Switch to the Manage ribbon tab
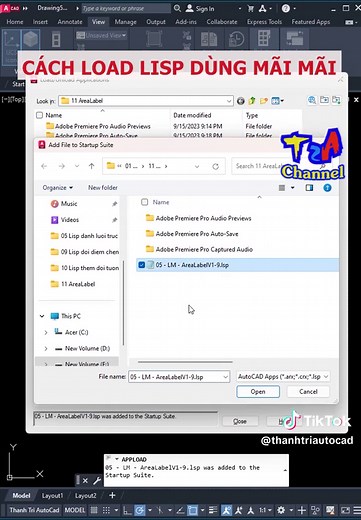The width and height of the screenshot is (361, 520). point(125,22)
